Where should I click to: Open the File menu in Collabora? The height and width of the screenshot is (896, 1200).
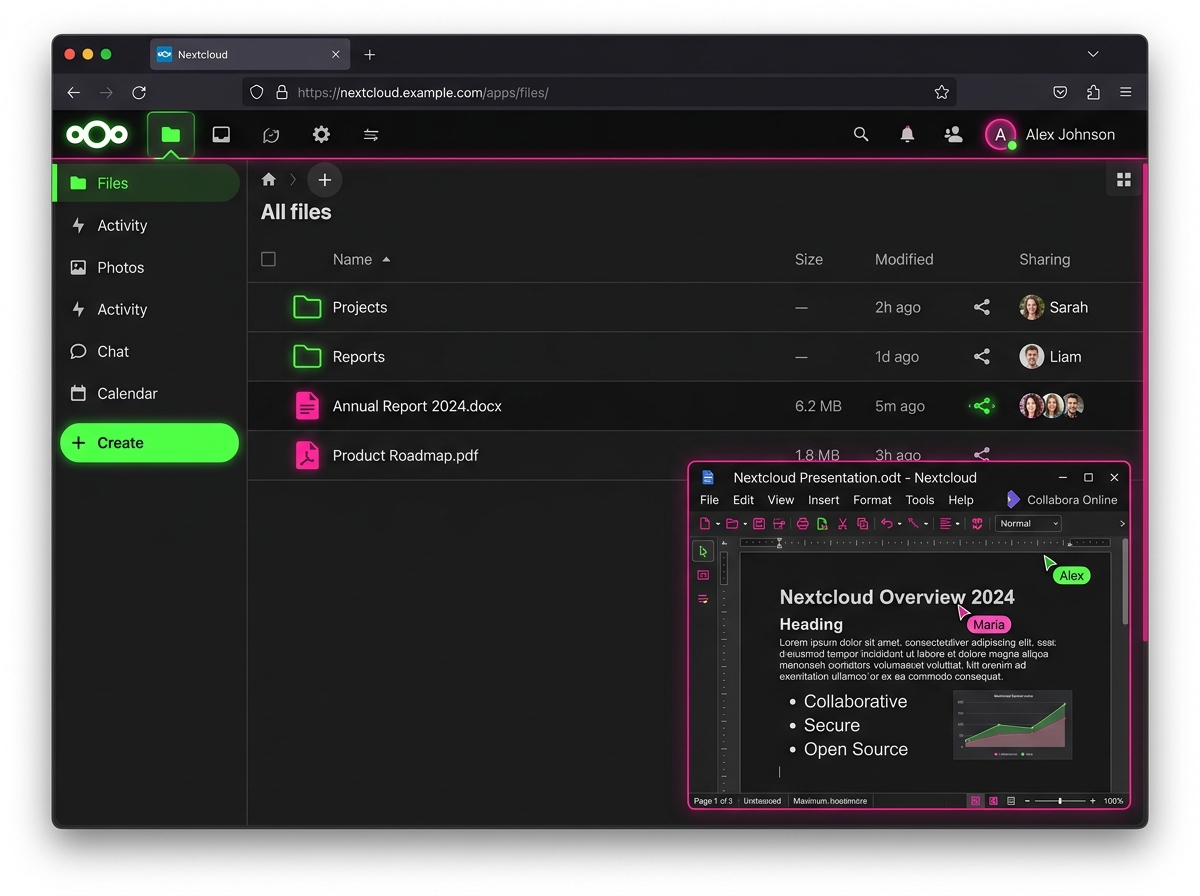[x=709, y=500]
